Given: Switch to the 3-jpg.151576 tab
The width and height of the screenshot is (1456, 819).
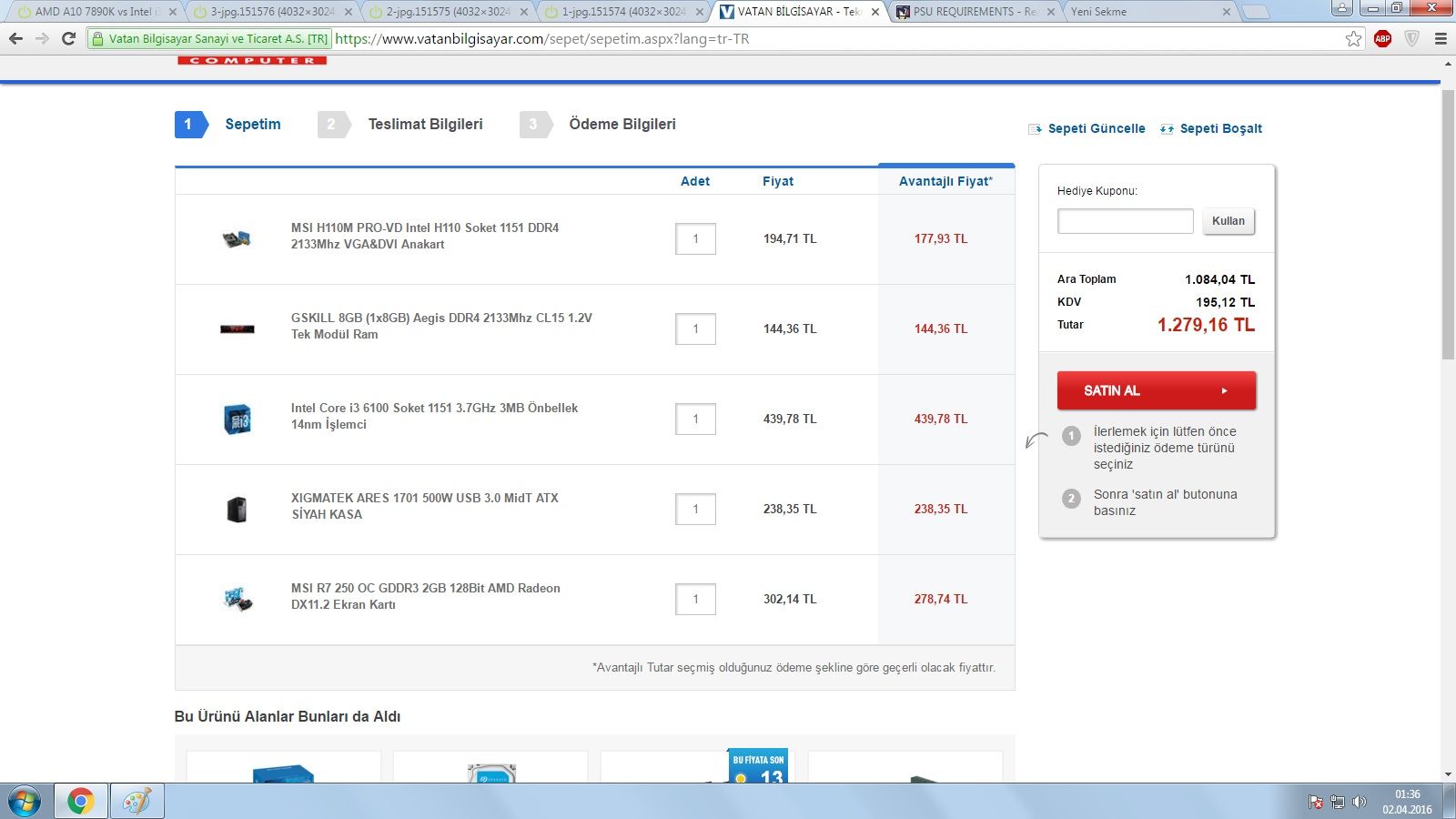Looking at the screenshot, I should click(271, 12).
